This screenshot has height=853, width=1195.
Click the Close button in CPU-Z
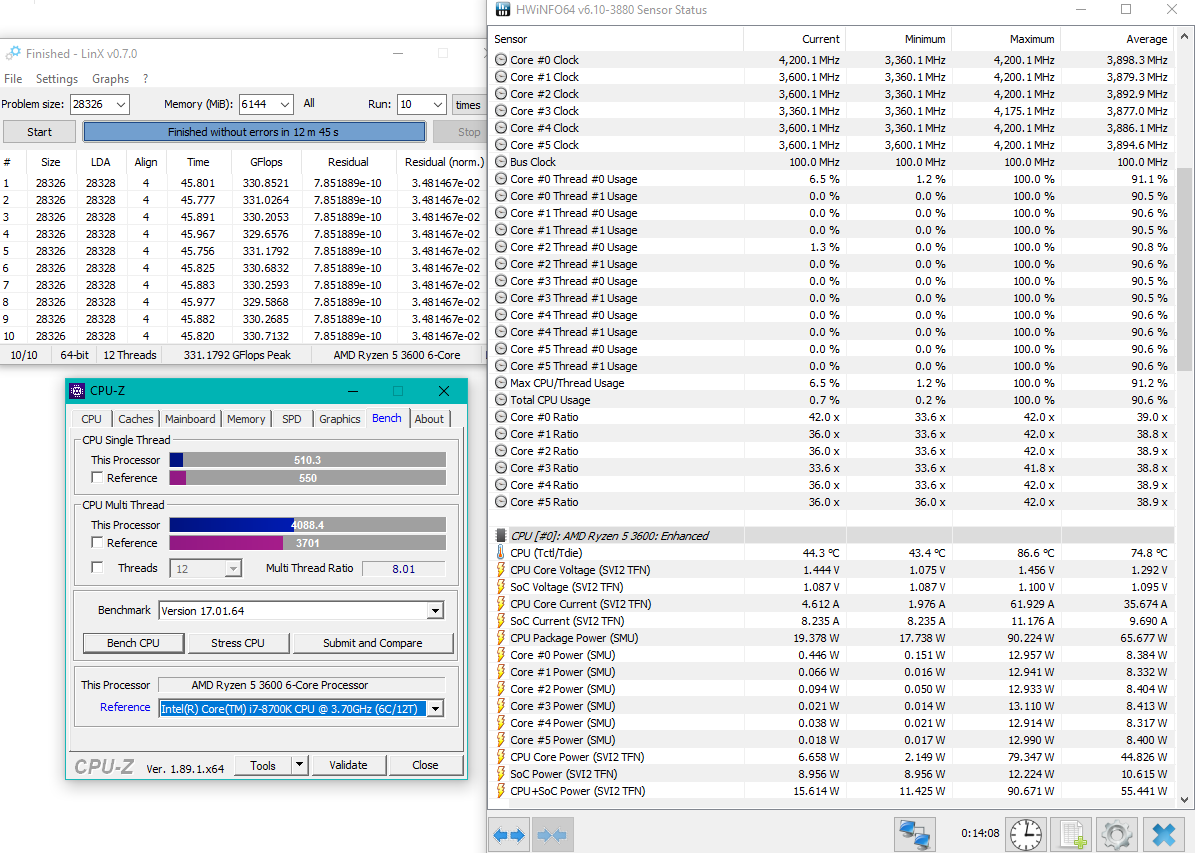[425, 765]
